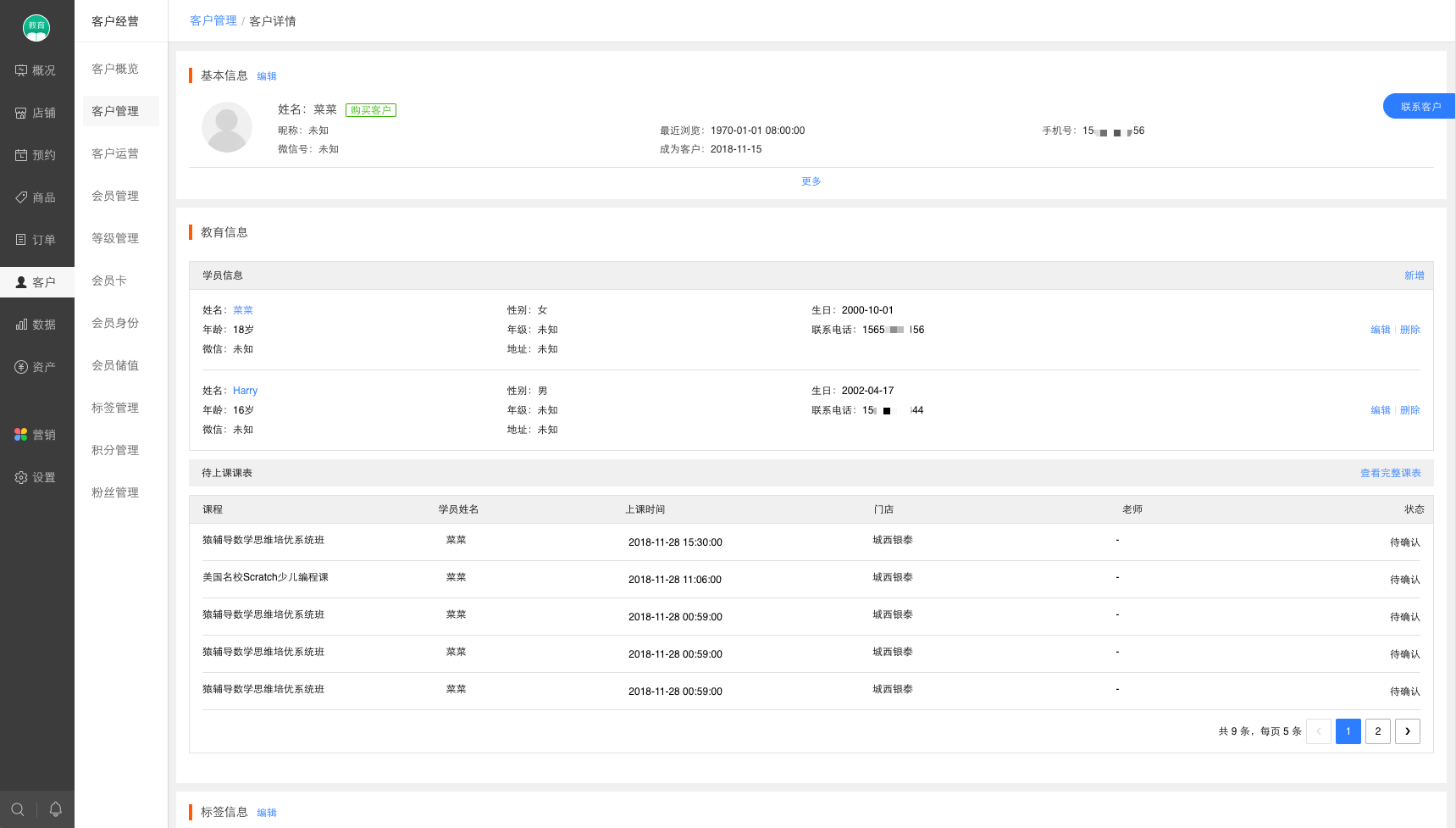Open the 数据 data section

point(36,325)
